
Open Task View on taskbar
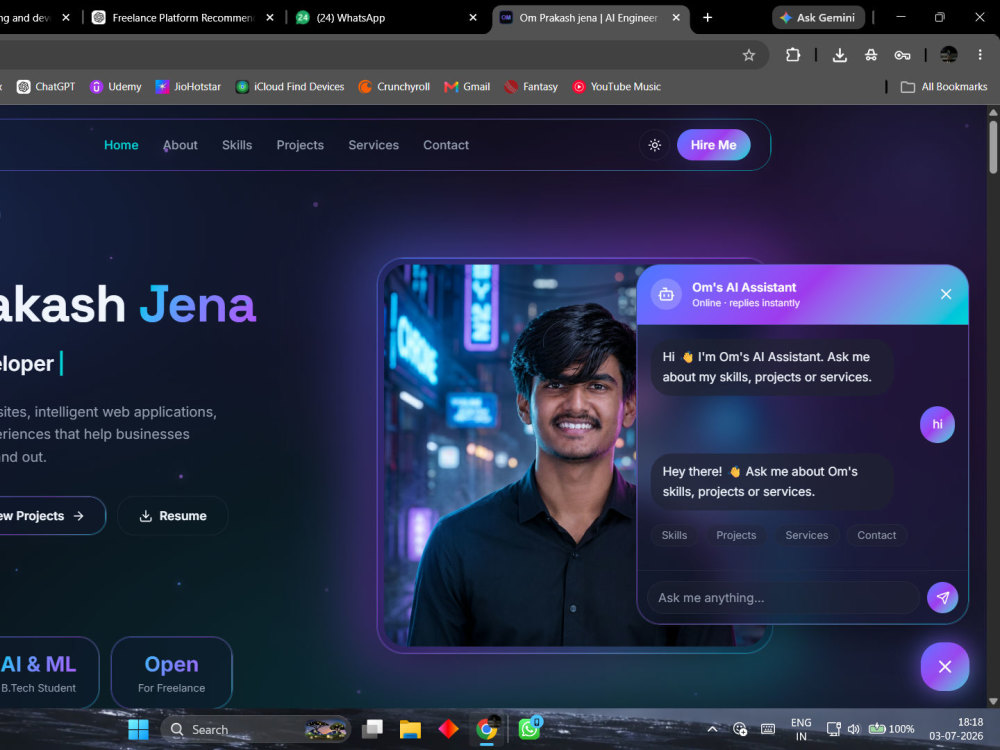click(372, 729)
